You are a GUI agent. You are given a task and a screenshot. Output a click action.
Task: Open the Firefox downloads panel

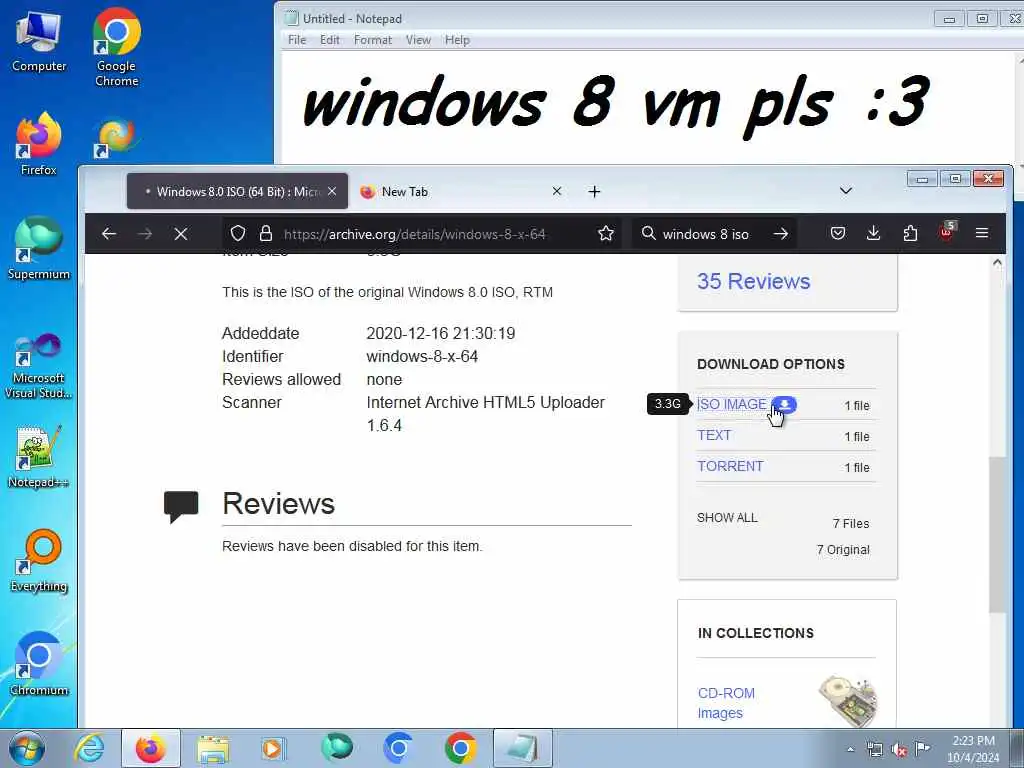click(x=873, y=233)
